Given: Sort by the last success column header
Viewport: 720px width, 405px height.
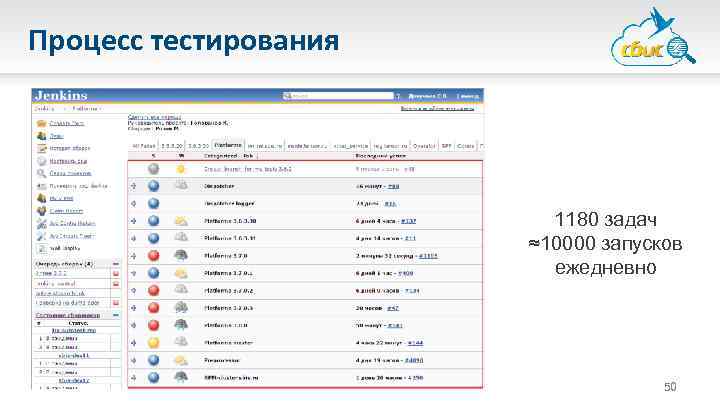Looking at the screenshot, I should 381,156.
